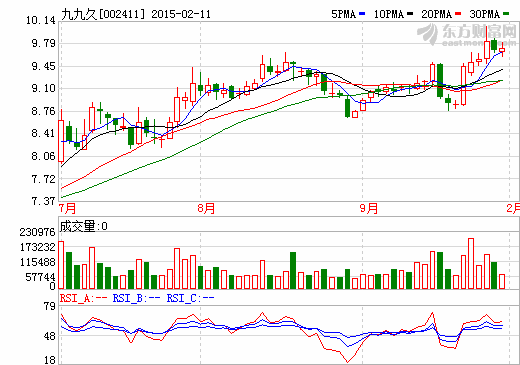Click the 8月 month label
The image size is (520, 365).
pyautogui.click(x=206, y=209)
